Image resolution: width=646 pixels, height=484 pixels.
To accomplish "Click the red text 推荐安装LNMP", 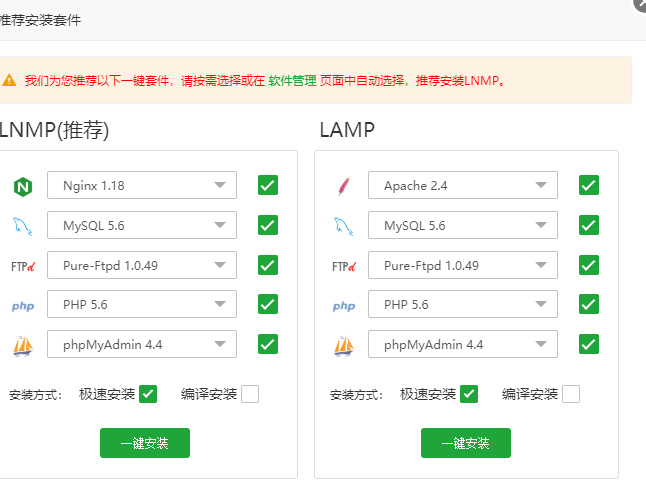I will (x=460, y=80).
